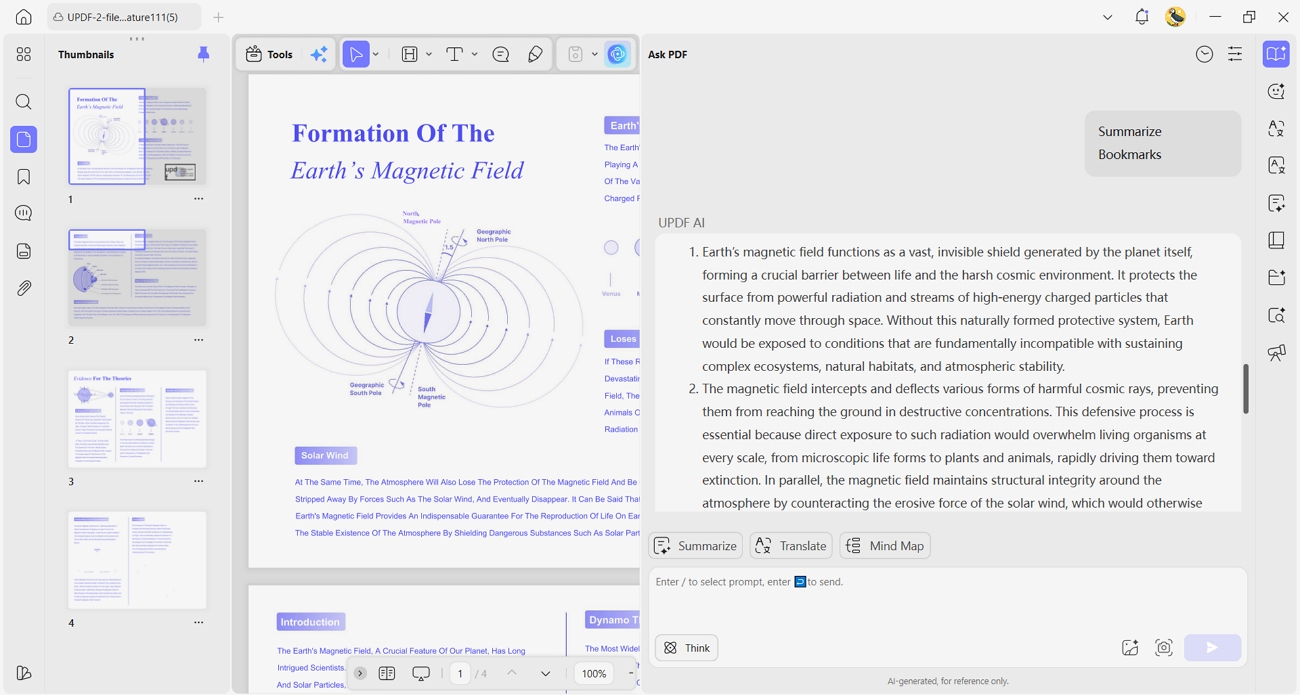Image resolution: width=1300 pixels, height=695 pixels.
Task: Toggle the two-page reading view icon
Action: click(387, 674)
